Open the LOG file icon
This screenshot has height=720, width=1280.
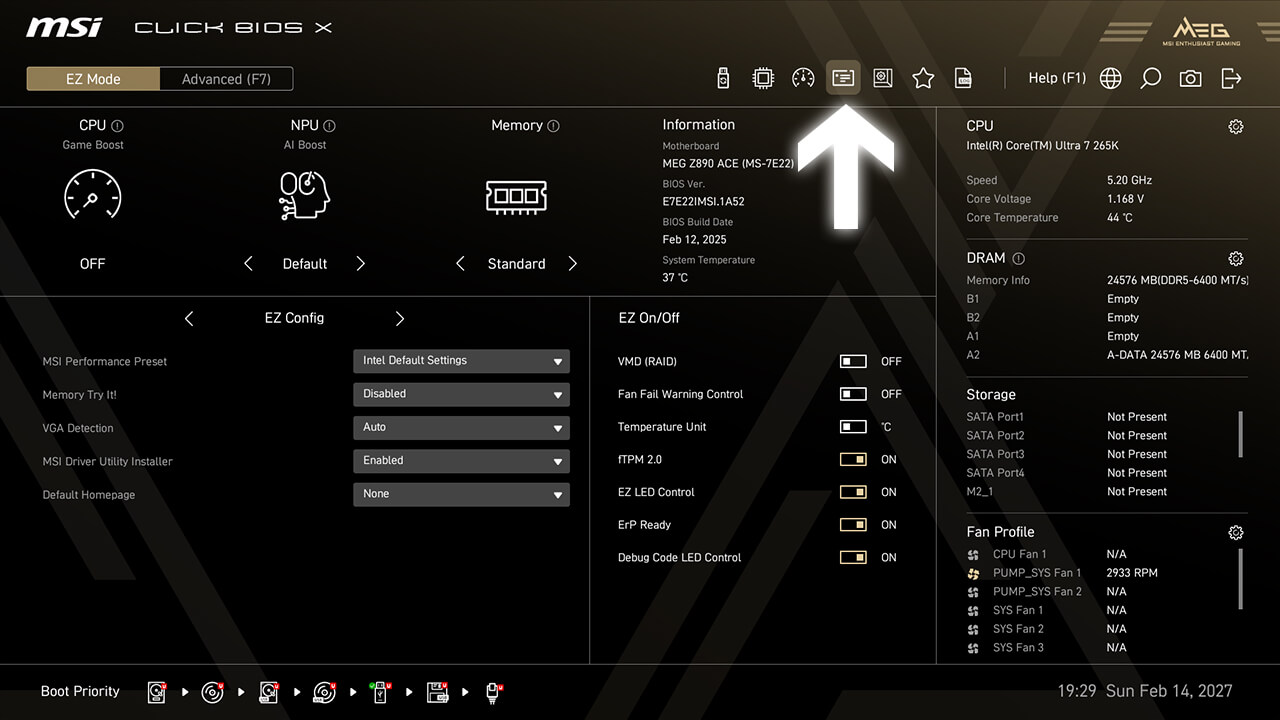point(963,78)
